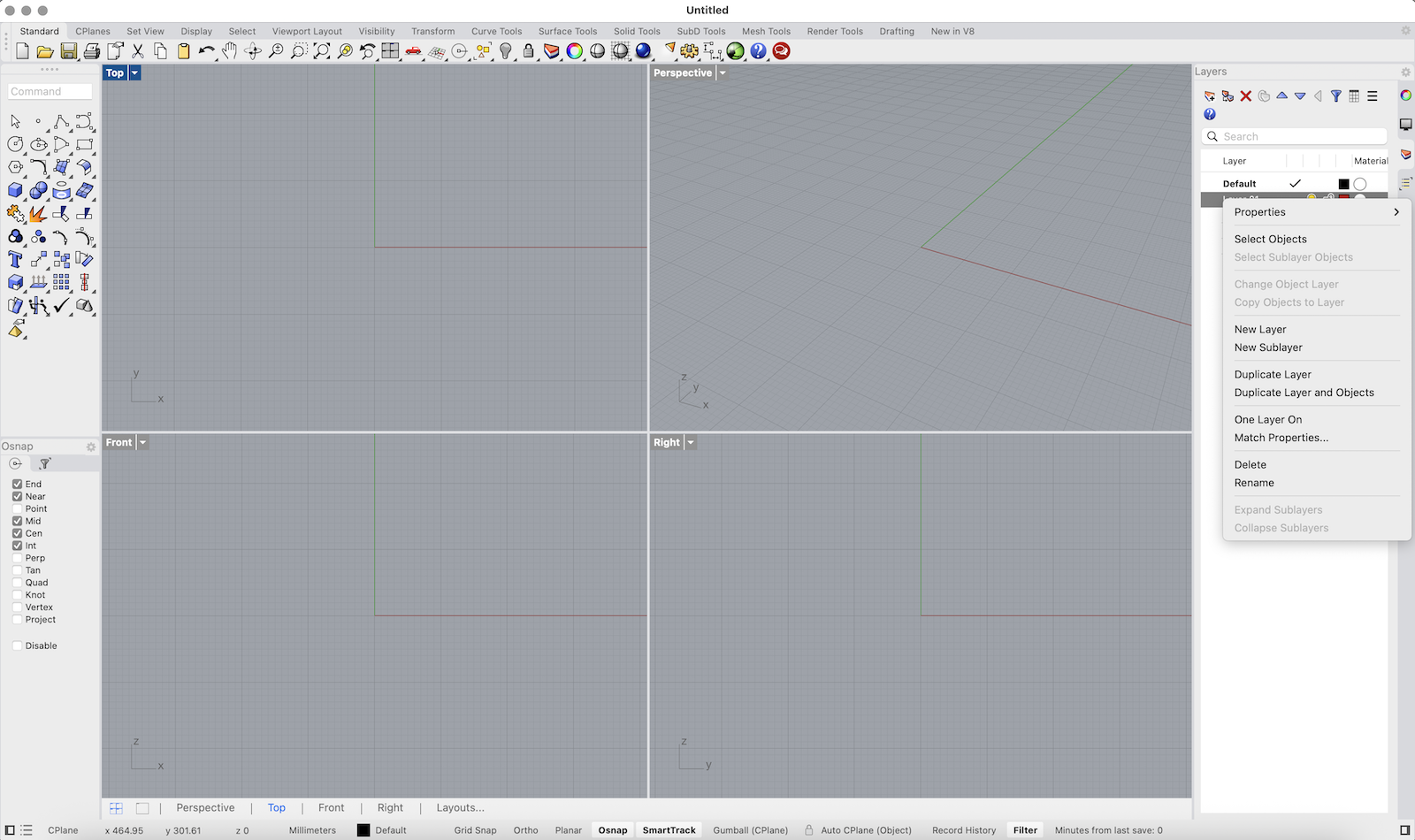Enable the Quad osnap checkbox
Screen dimensions: 1415x840
17,583
